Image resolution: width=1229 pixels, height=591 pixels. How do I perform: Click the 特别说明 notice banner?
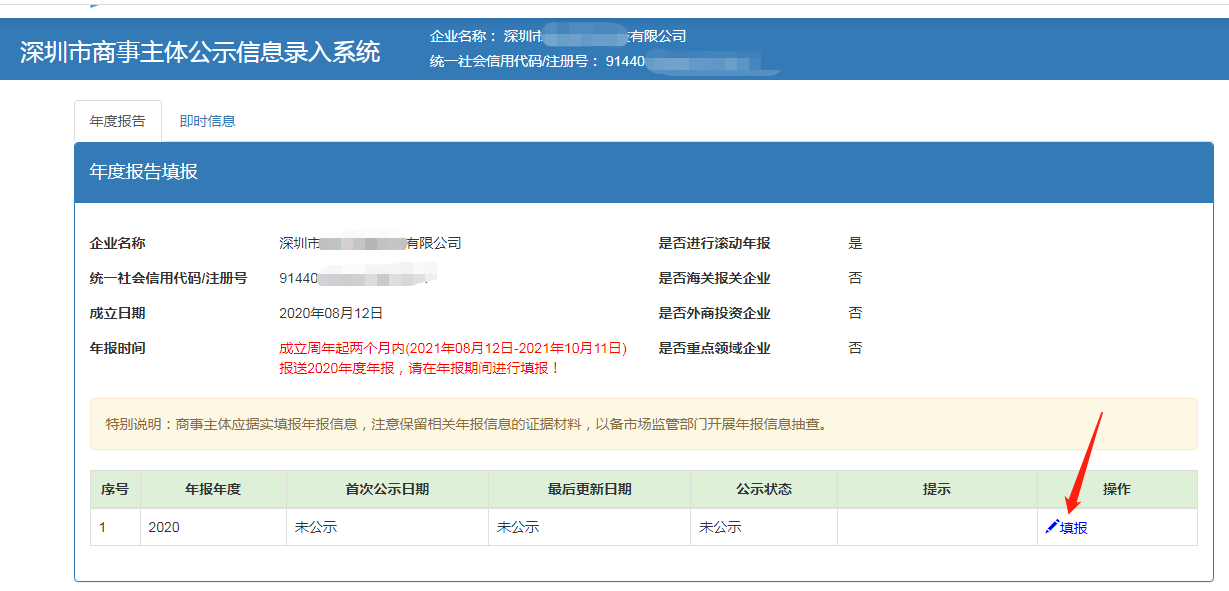(x=643, y=424)
